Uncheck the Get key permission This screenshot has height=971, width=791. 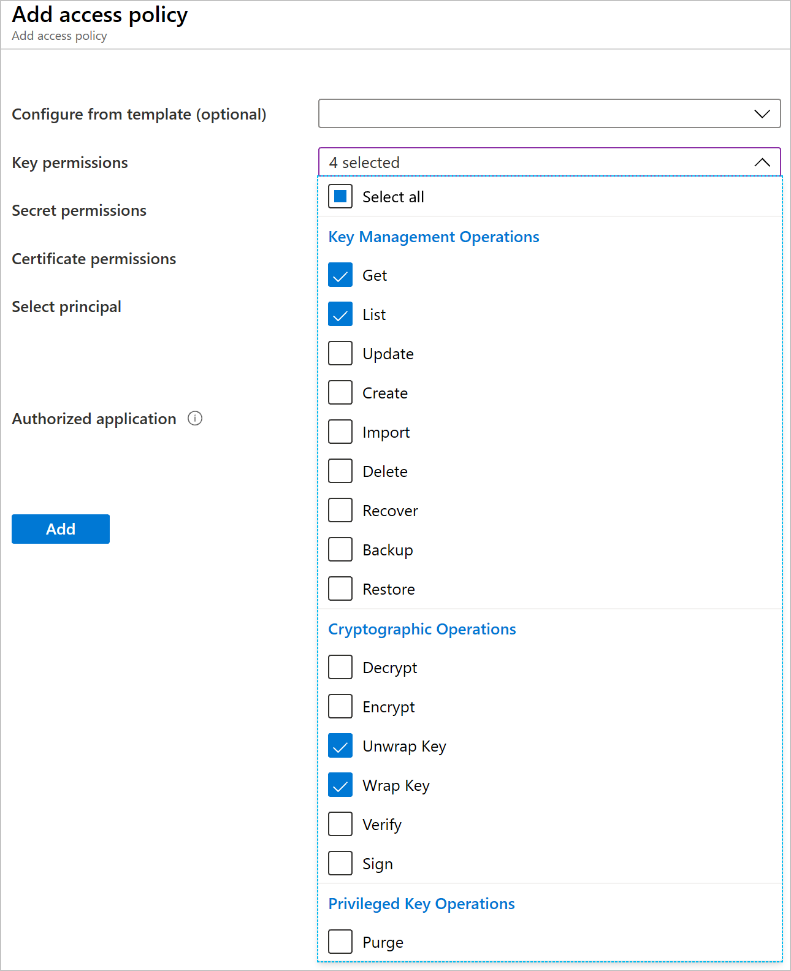pyautogui.click(x=341, y=276)
